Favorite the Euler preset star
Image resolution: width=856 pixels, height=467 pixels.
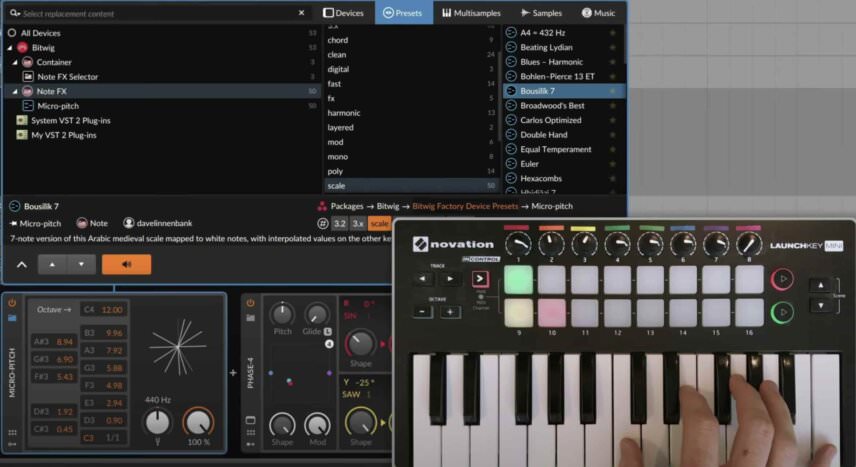pos(613,163)
